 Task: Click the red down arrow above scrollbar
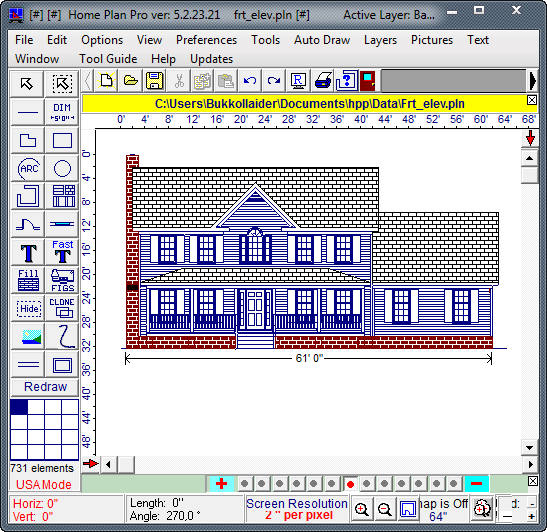pos(530,138)
